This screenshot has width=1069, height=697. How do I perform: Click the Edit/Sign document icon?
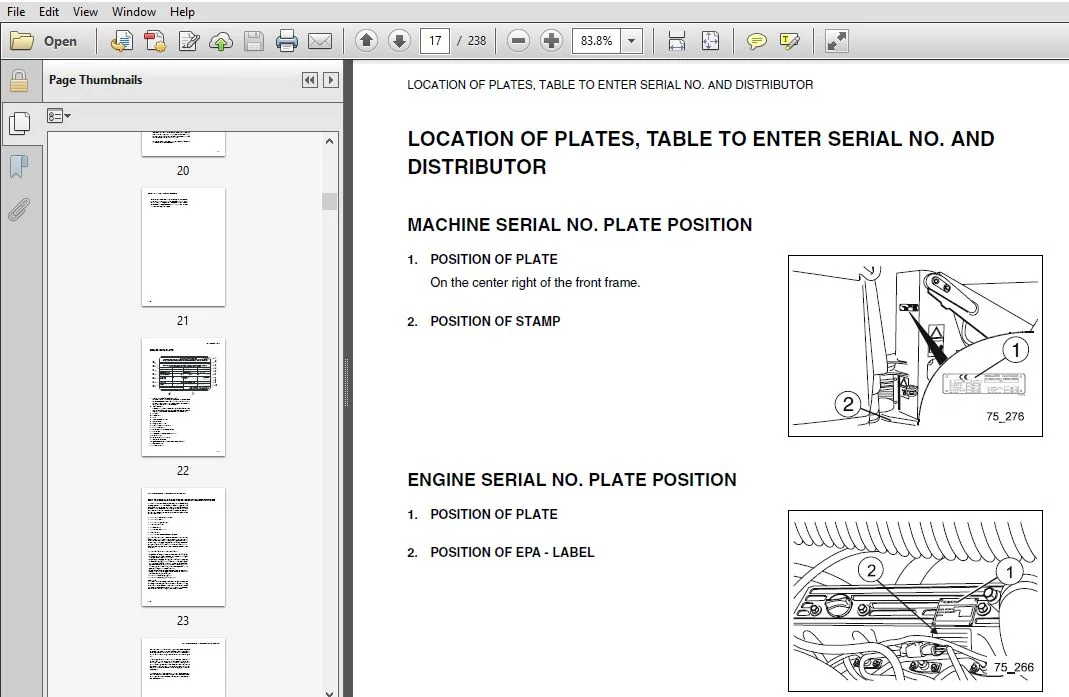pos(188,41)
